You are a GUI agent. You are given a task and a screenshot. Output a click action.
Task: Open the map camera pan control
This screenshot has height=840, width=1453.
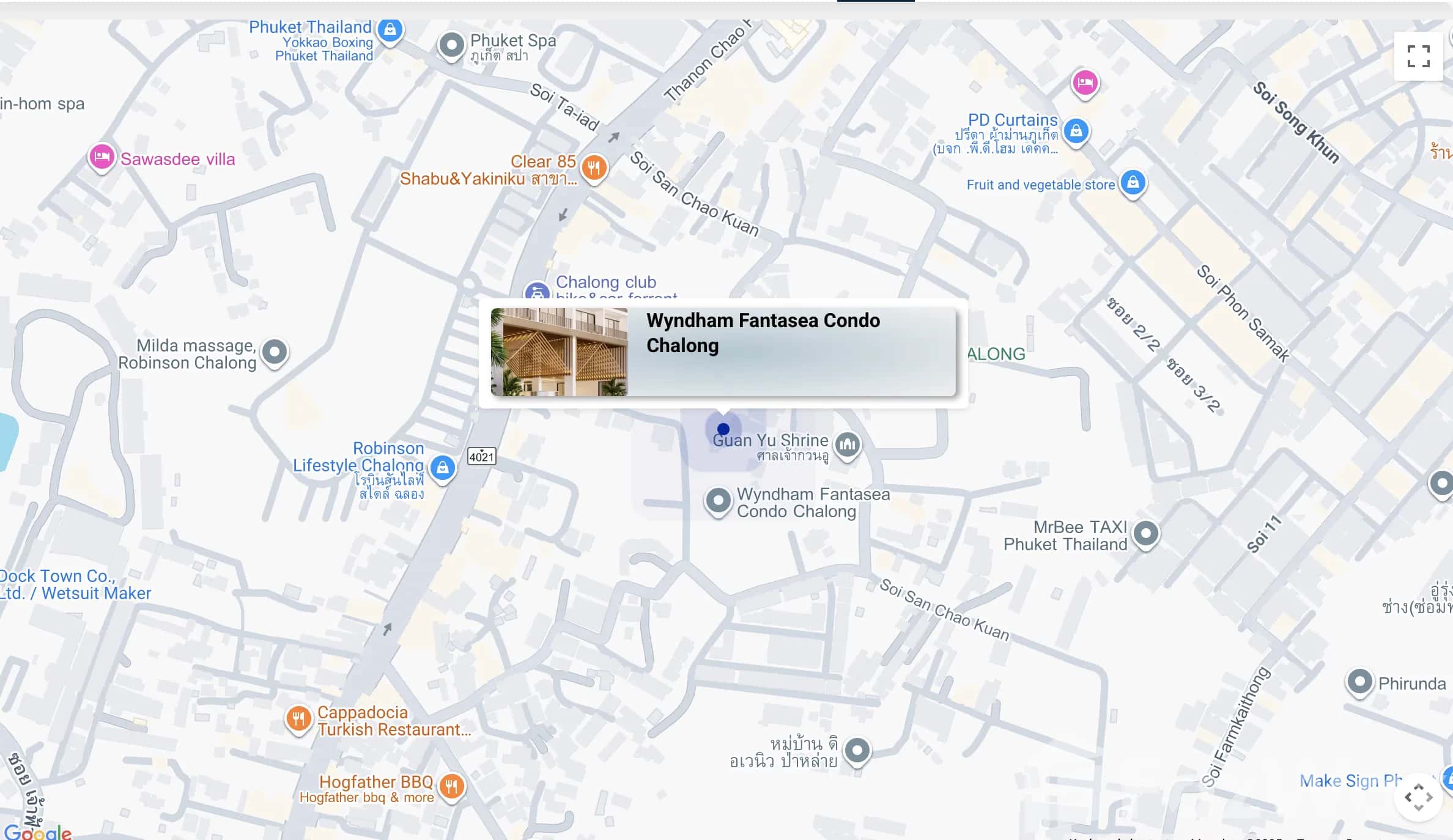(1418, 797)
